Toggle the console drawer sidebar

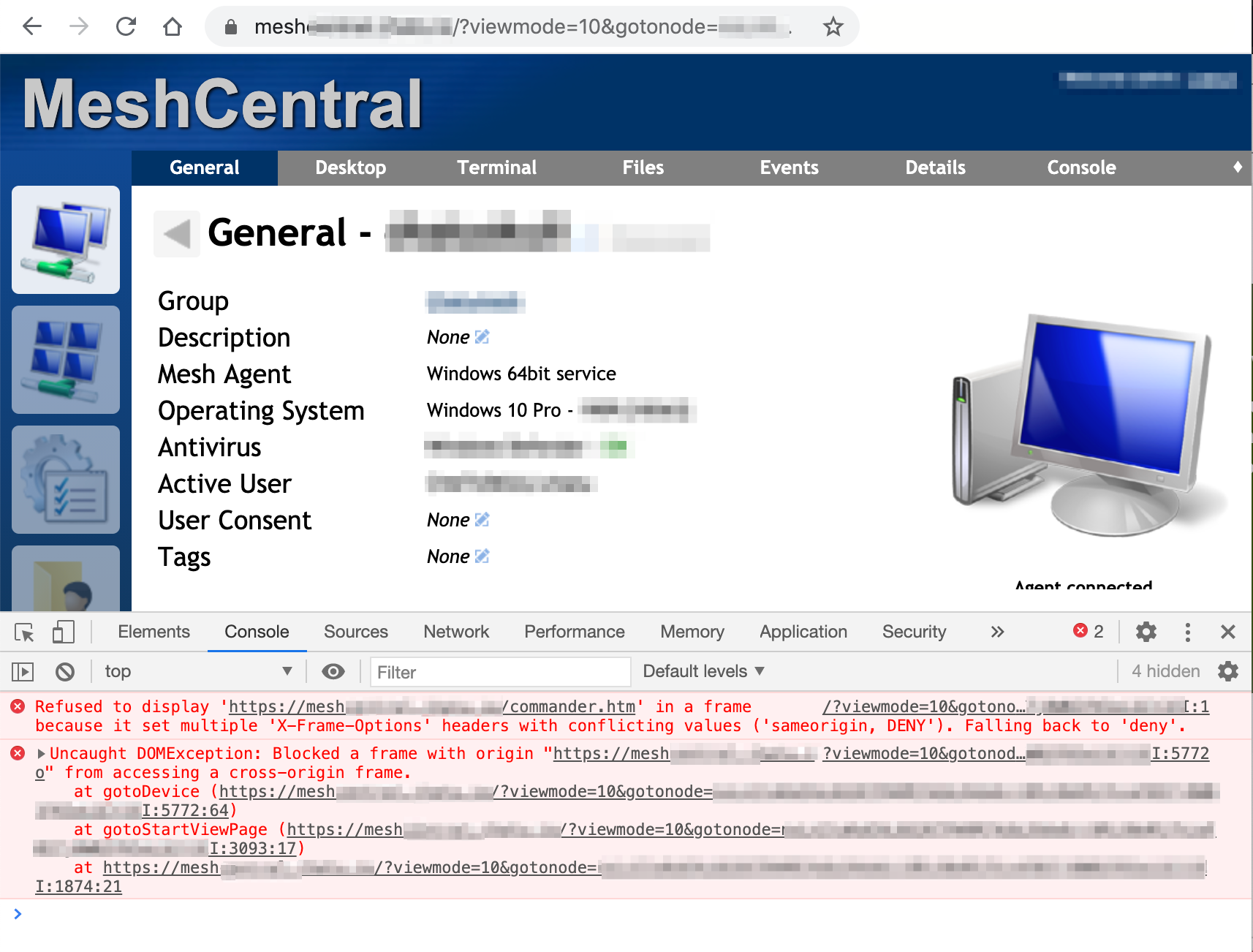pos(23,670)
